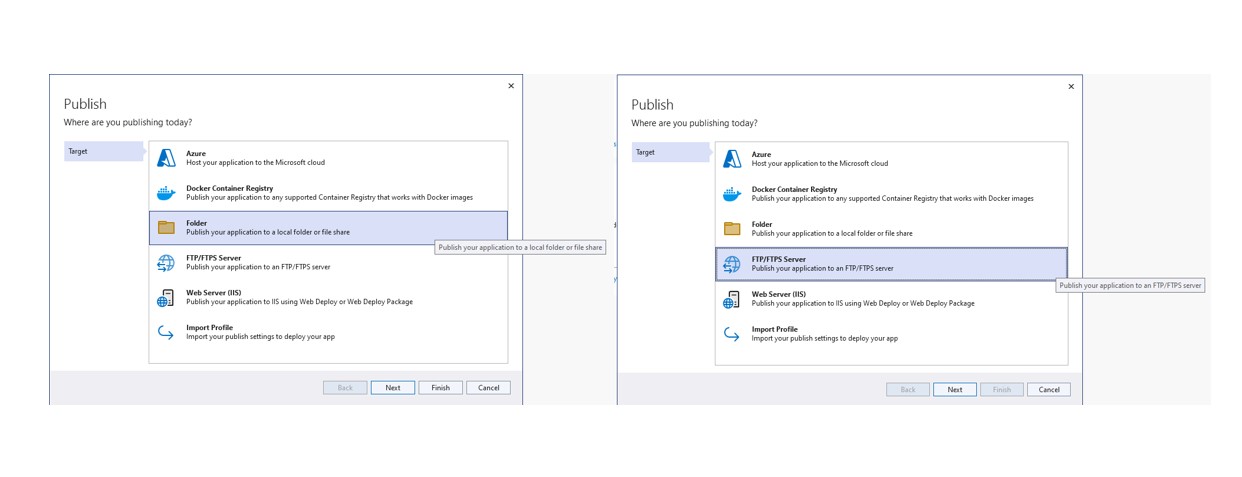The height and width of the screenshot is (477, 1242).
Task: Click the disabled Back button in the right dialog
Action: tap(908, 390)
